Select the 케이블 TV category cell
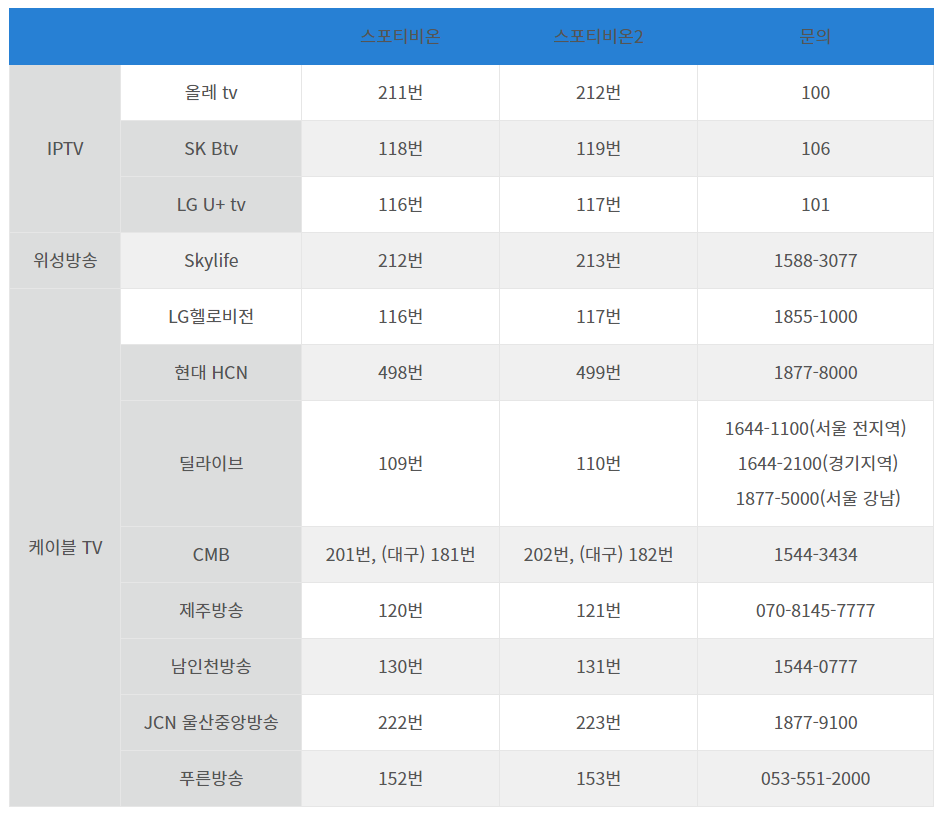The width and height of the screenshot is (943, 816). pos(65,547)
